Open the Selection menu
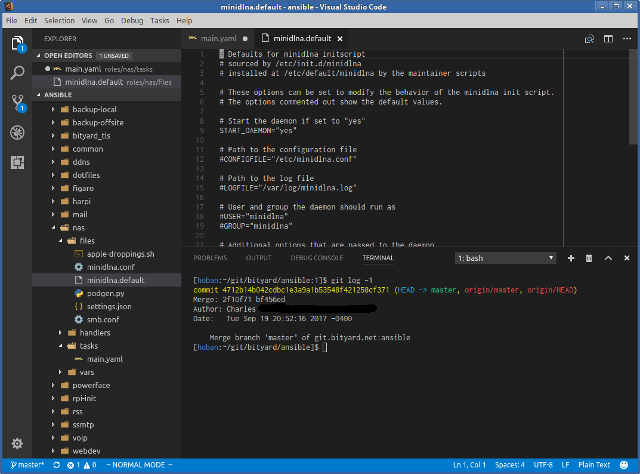This screenshot has width=640, height=474. [58, 20]
